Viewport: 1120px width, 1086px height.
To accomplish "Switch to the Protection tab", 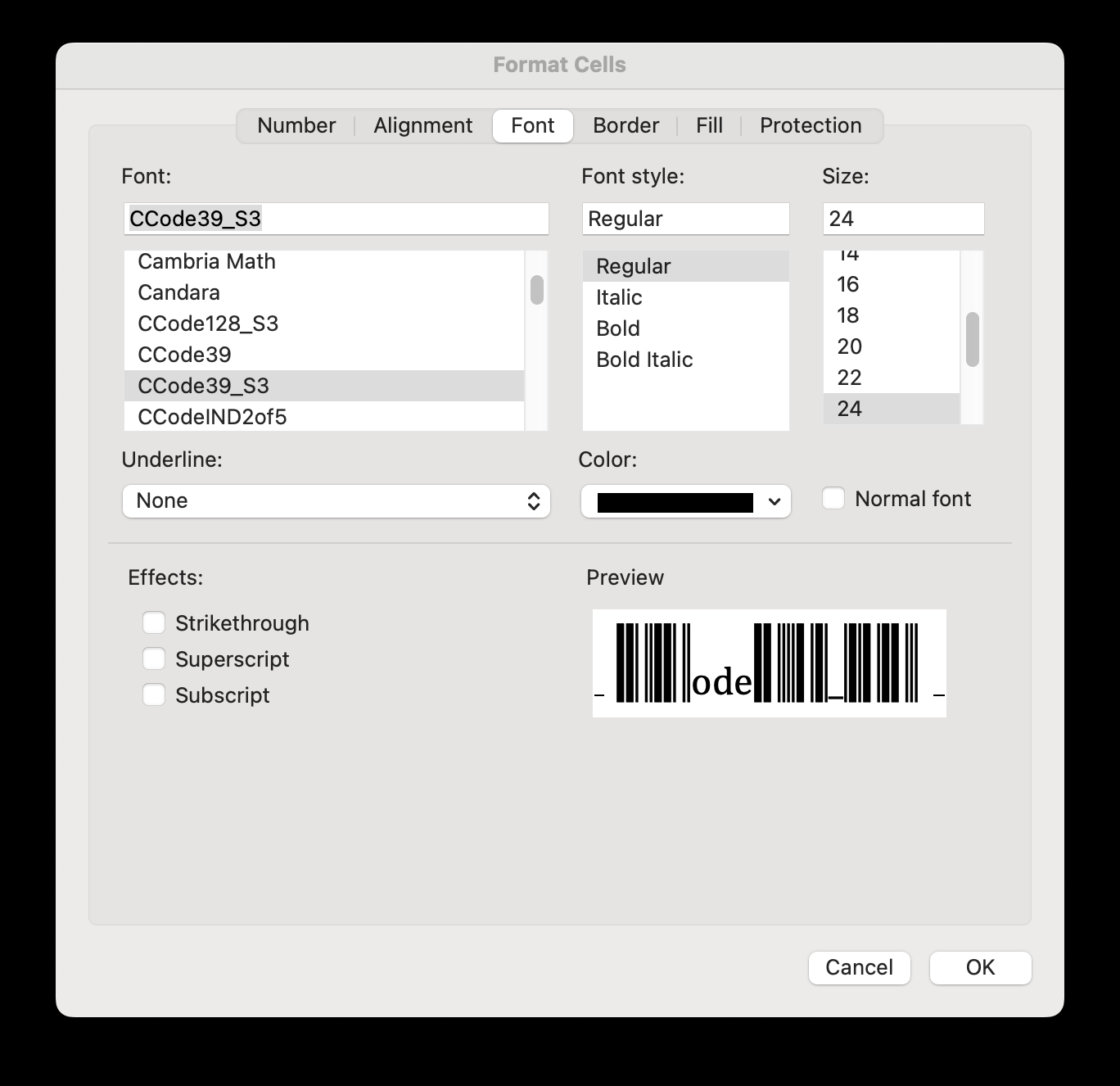I will [811, 125].
